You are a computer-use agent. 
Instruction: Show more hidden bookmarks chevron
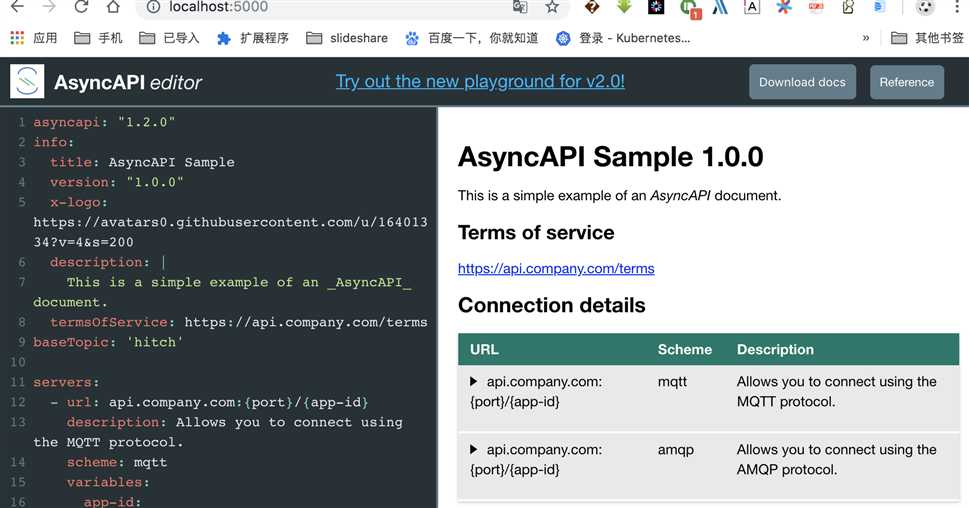866,38
